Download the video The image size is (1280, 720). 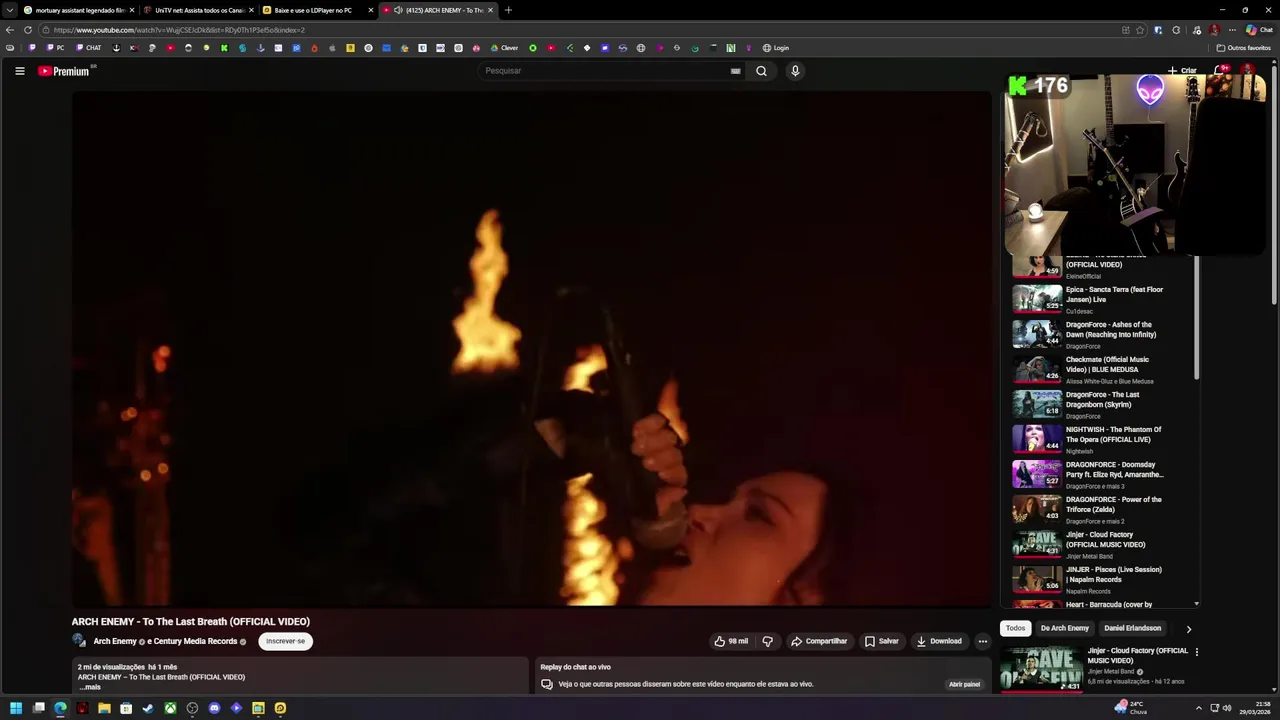(939, 641)
